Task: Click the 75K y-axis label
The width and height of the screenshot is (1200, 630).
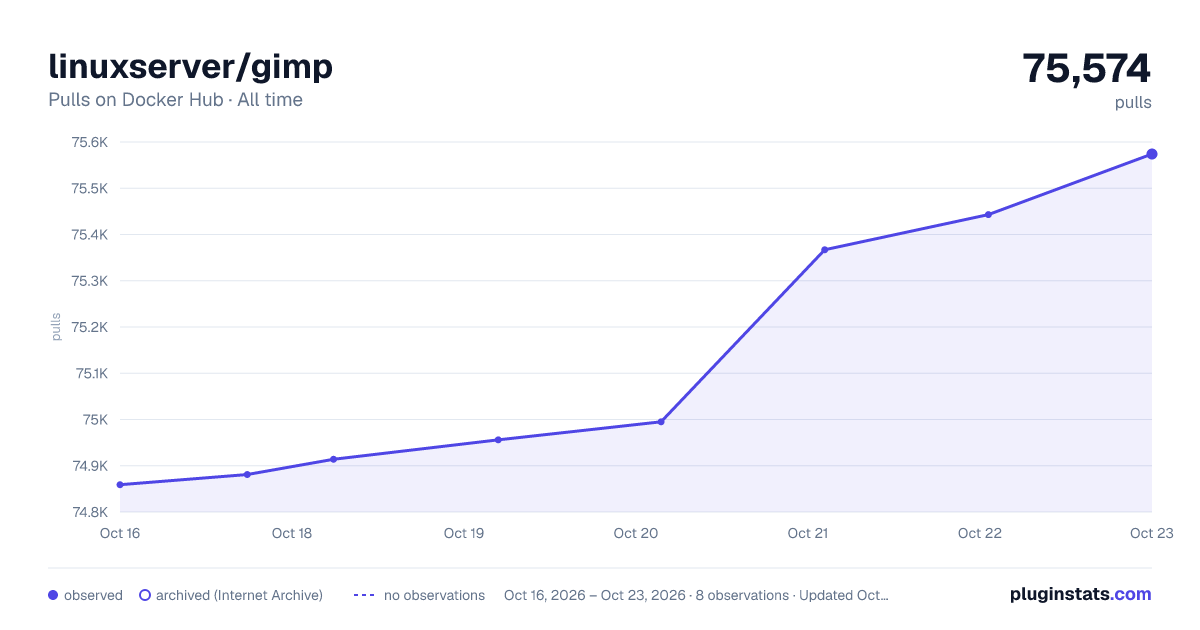Action: tap(96, 420)
